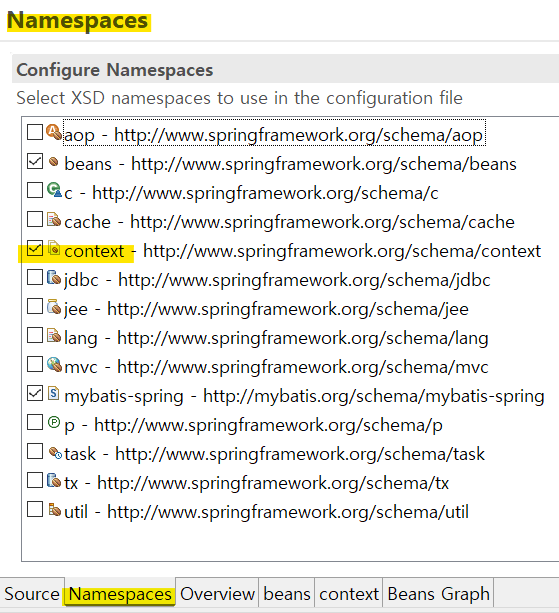Enable the task namespace checkbox
559x613 pixels.
pos(35,452)
